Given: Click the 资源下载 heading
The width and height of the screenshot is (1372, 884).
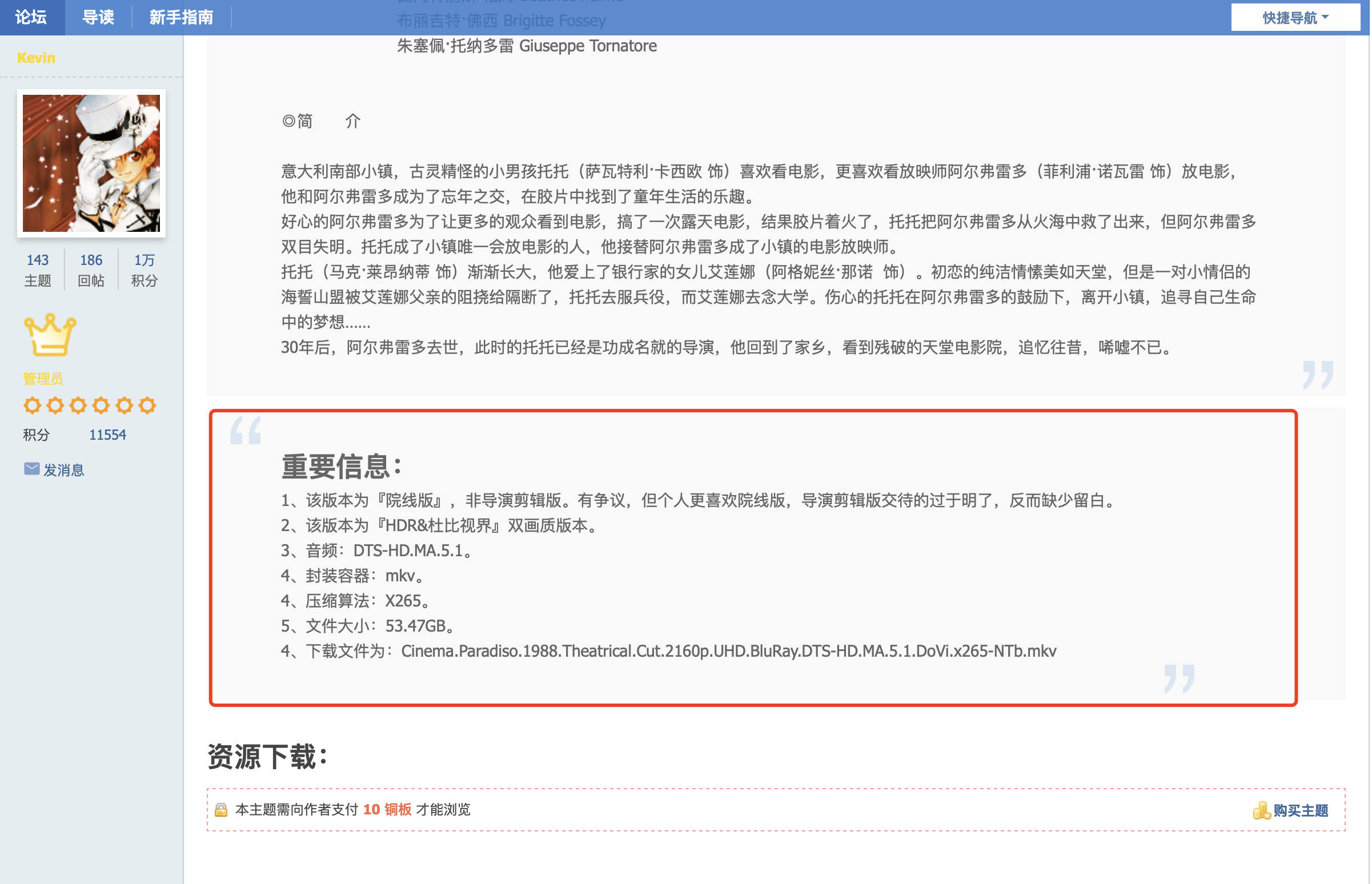Looking at the screenshot, I should point(268,757).
